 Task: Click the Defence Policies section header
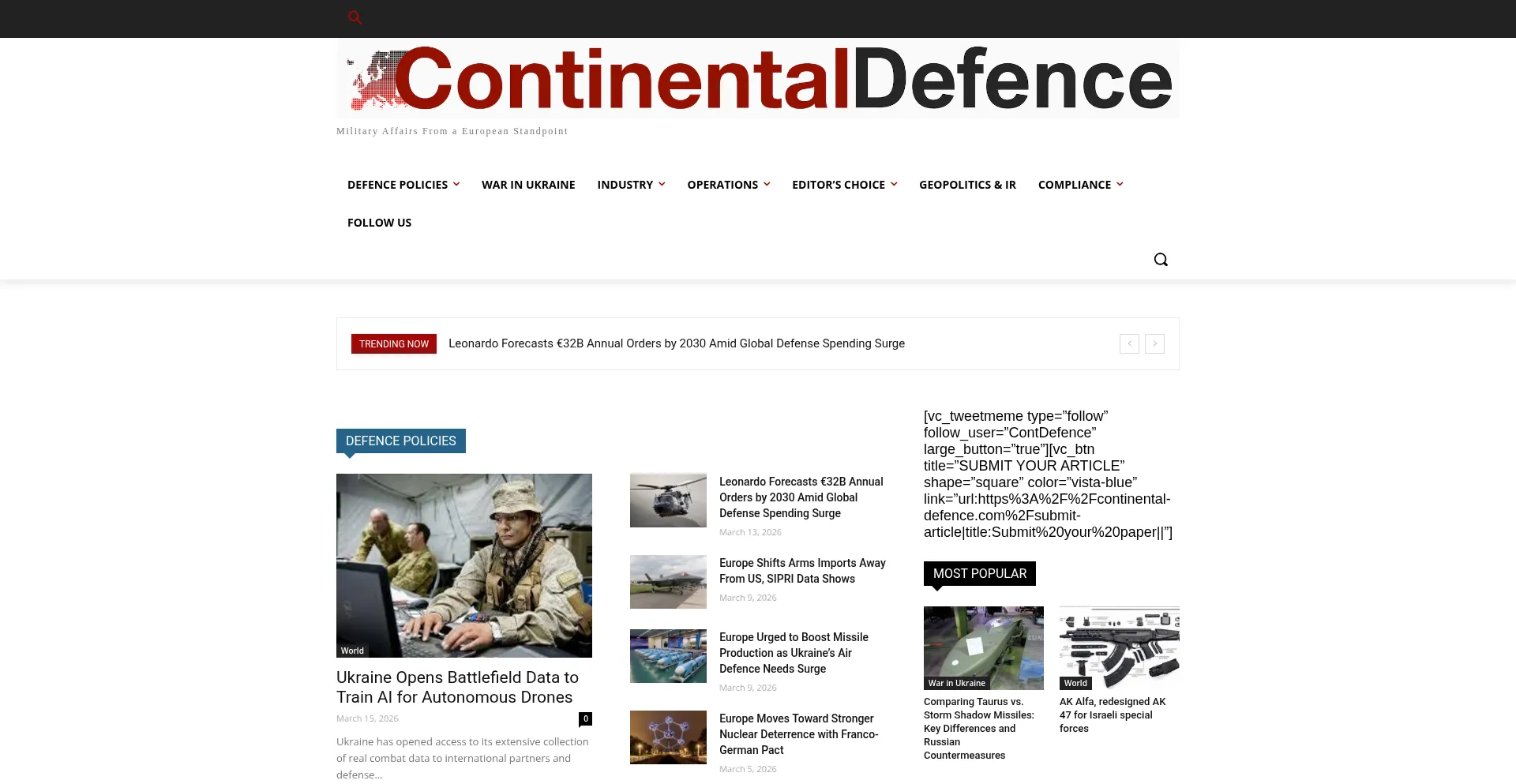tap(401, 441)
